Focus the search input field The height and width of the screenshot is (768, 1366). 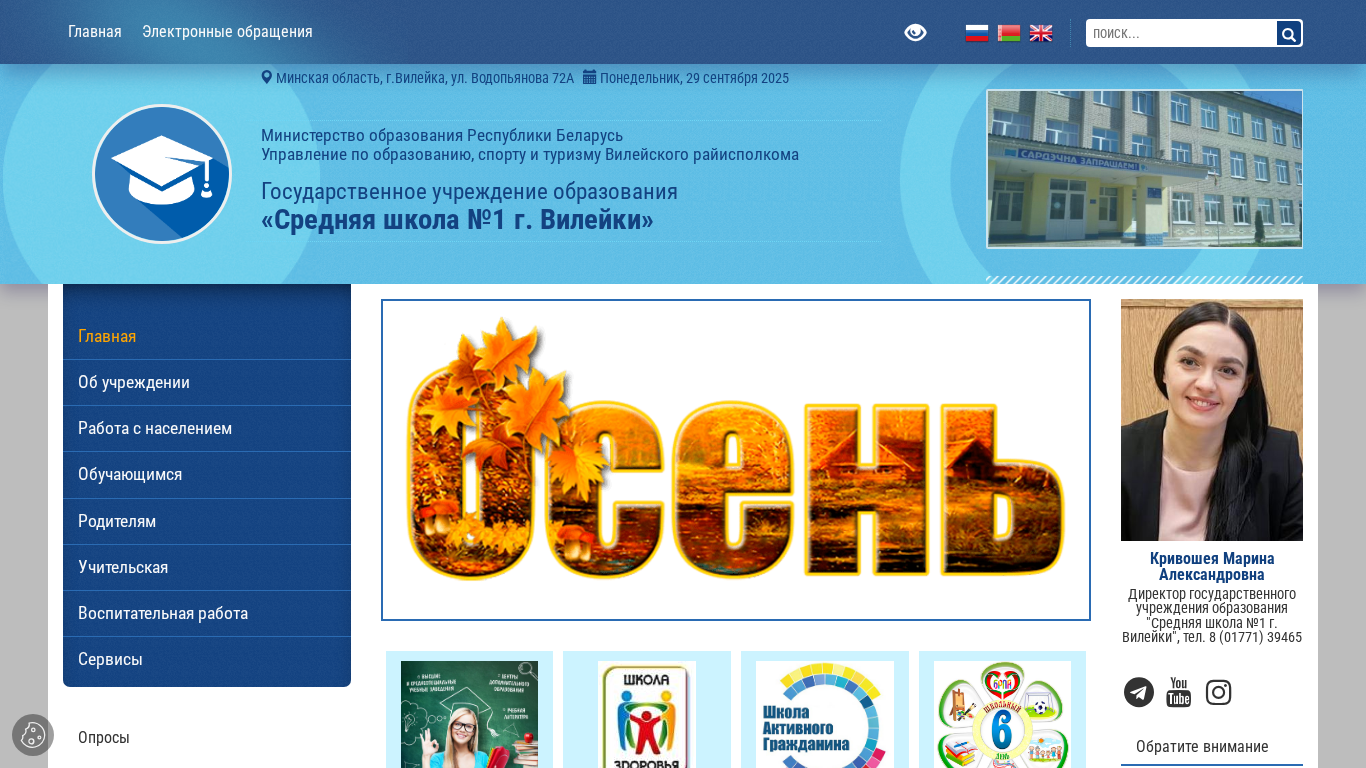[x=1182, y=33]
